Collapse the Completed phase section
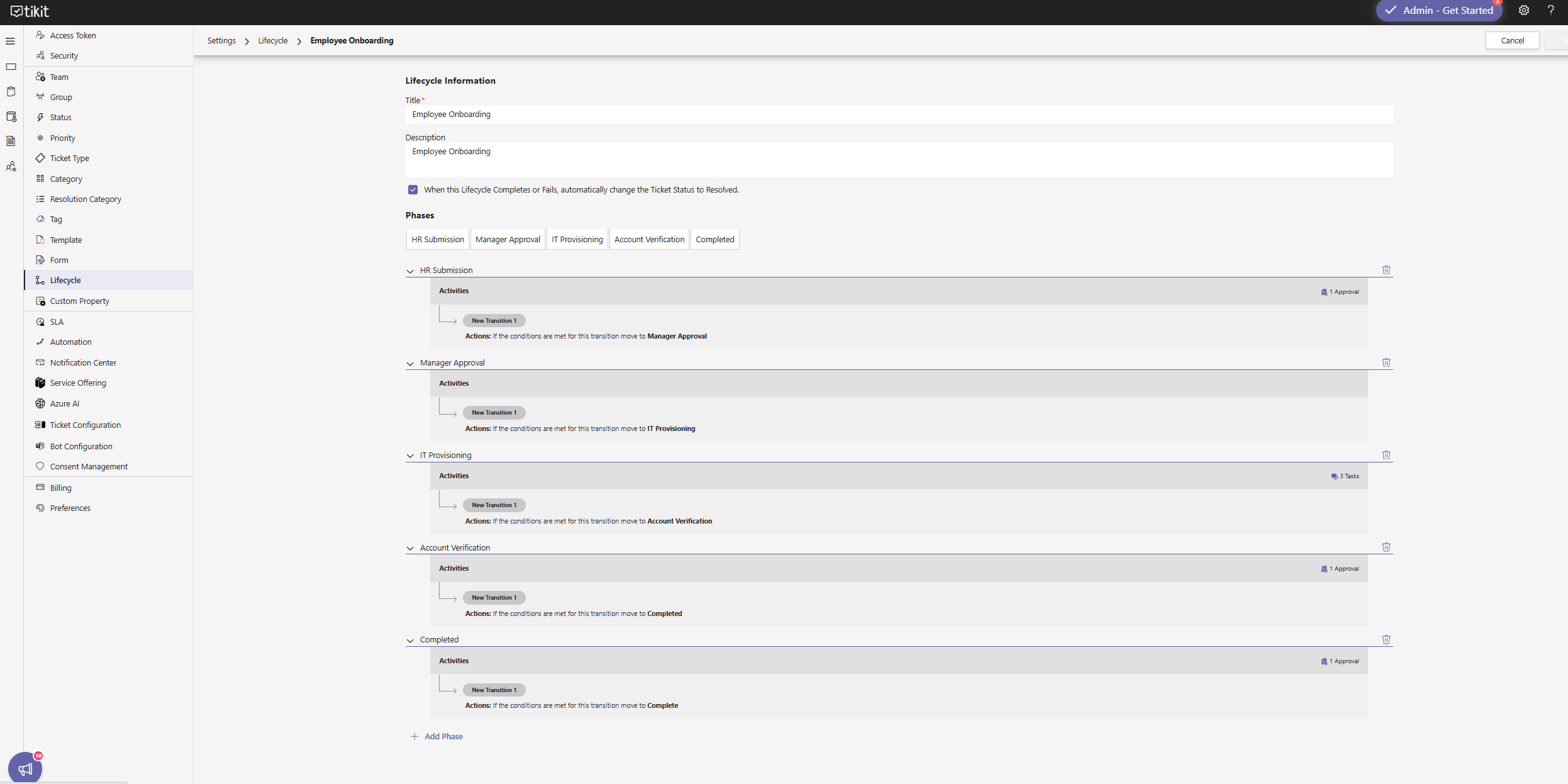 coord(410,641)
